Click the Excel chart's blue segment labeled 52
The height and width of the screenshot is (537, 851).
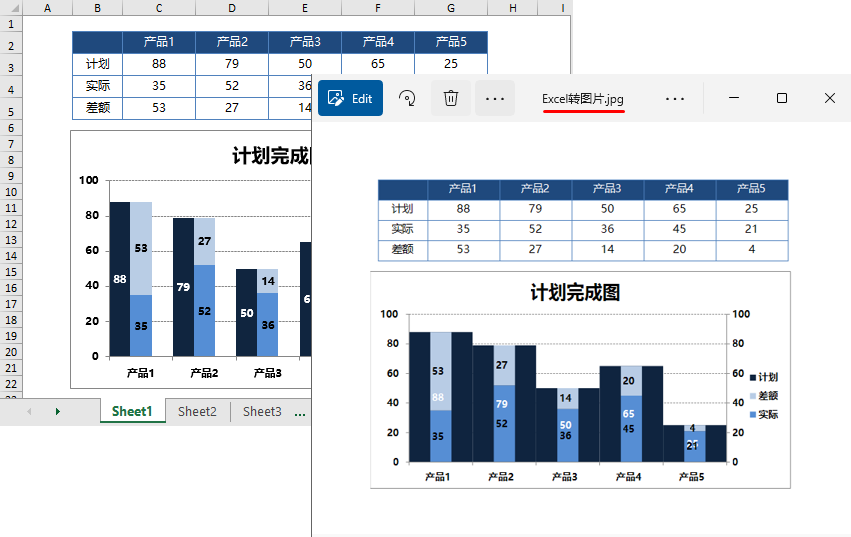pos(205,311)
